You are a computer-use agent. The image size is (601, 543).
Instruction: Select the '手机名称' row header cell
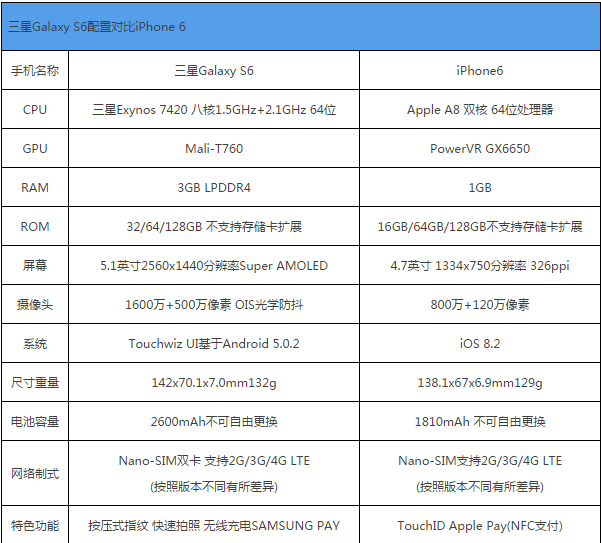[x=35, y=71]
